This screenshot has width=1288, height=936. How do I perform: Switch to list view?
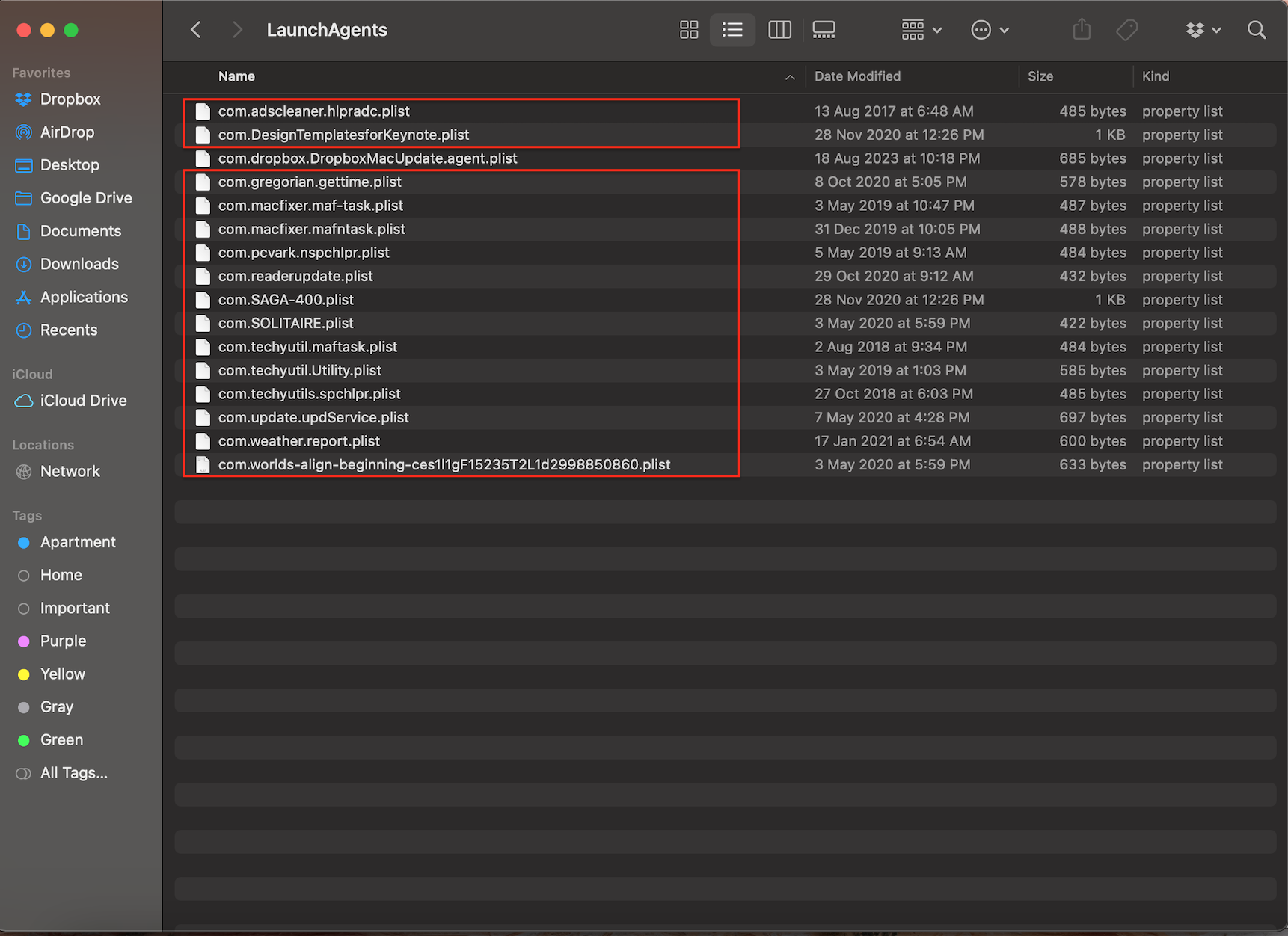732,30
